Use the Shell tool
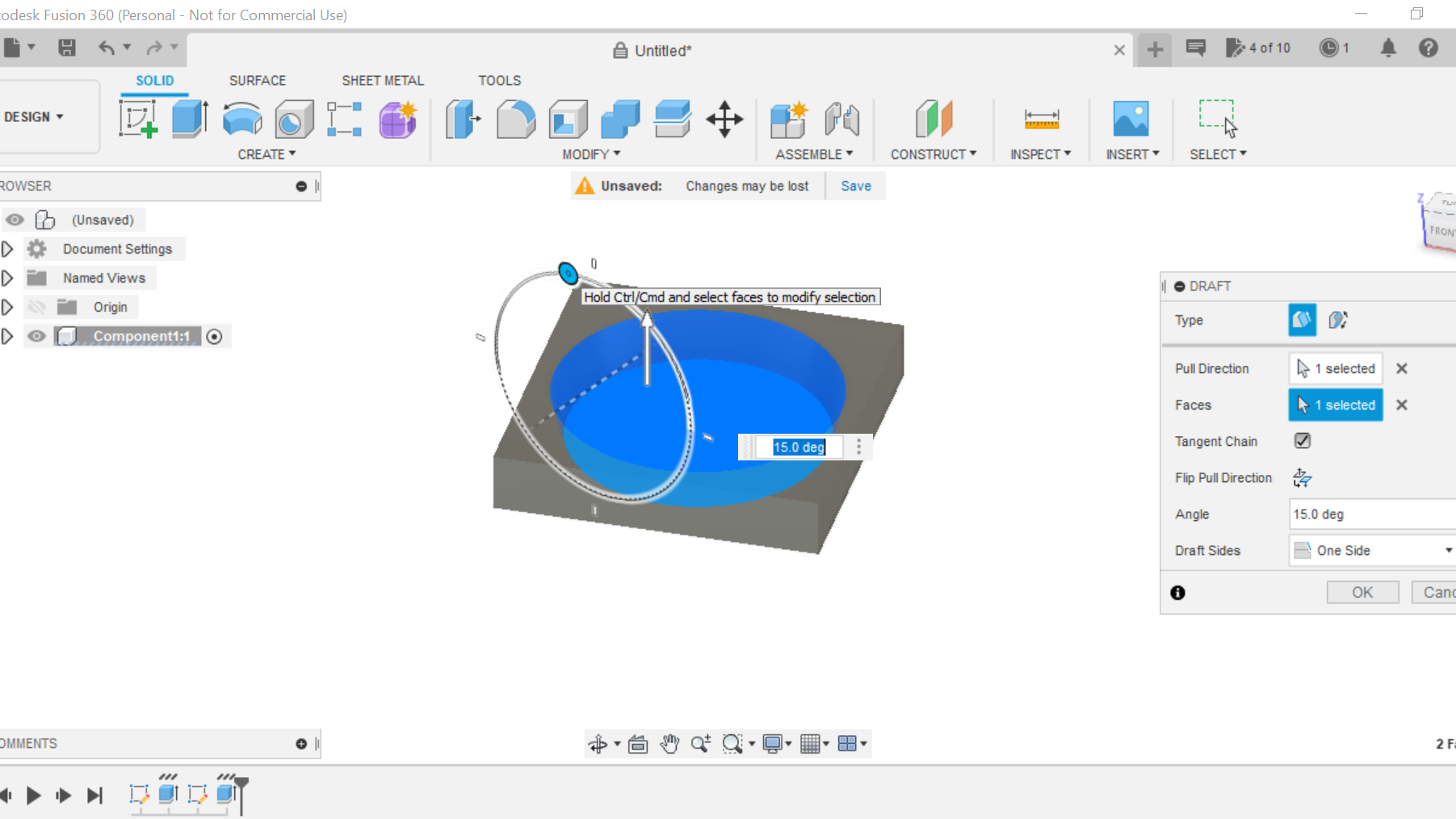Image resolution: width=1456 pixels, height=819 pixels. click(568, 119)
